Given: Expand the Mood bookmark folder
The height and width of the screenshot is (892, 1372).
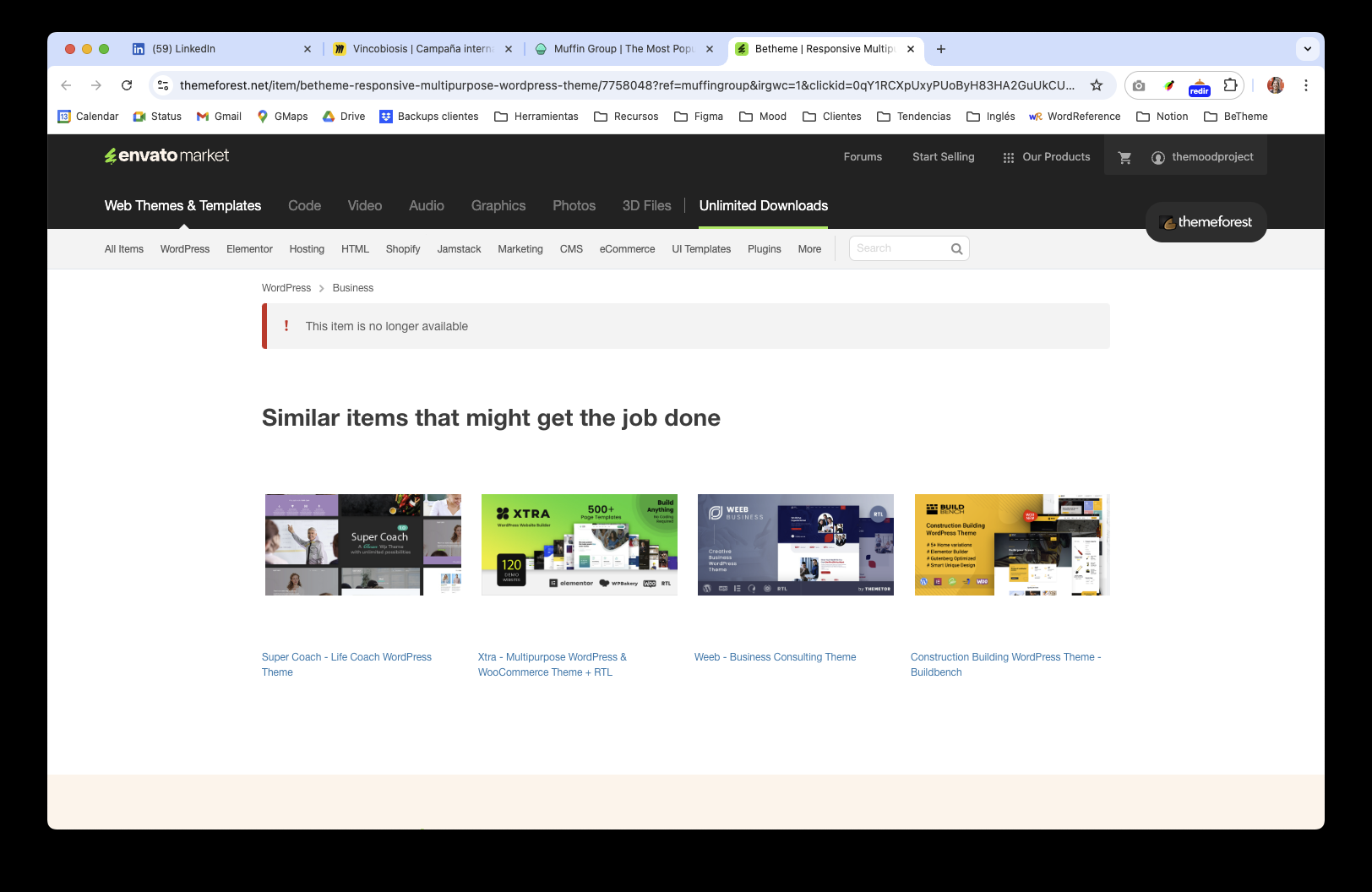Looking at the screenshot, I should 763,117.
